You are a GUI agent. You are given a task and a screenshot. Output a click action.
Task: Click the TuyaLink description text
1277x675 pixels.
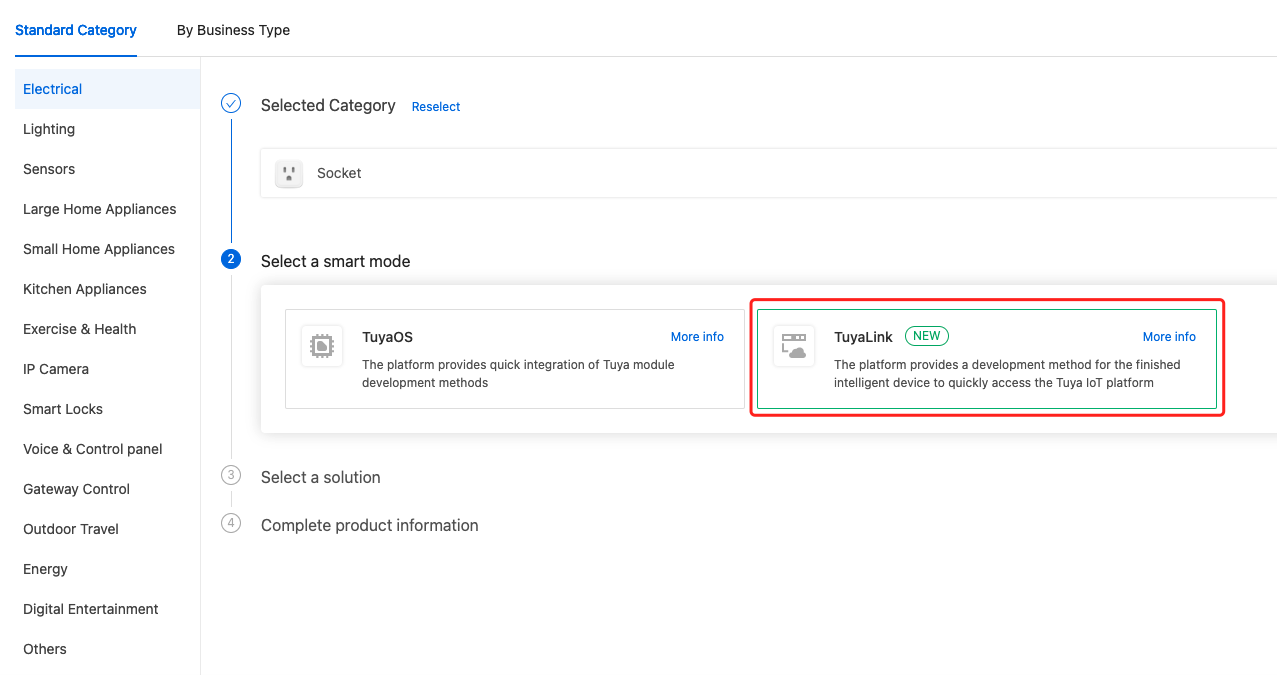pyautogui.click(x=1007, y=374)
